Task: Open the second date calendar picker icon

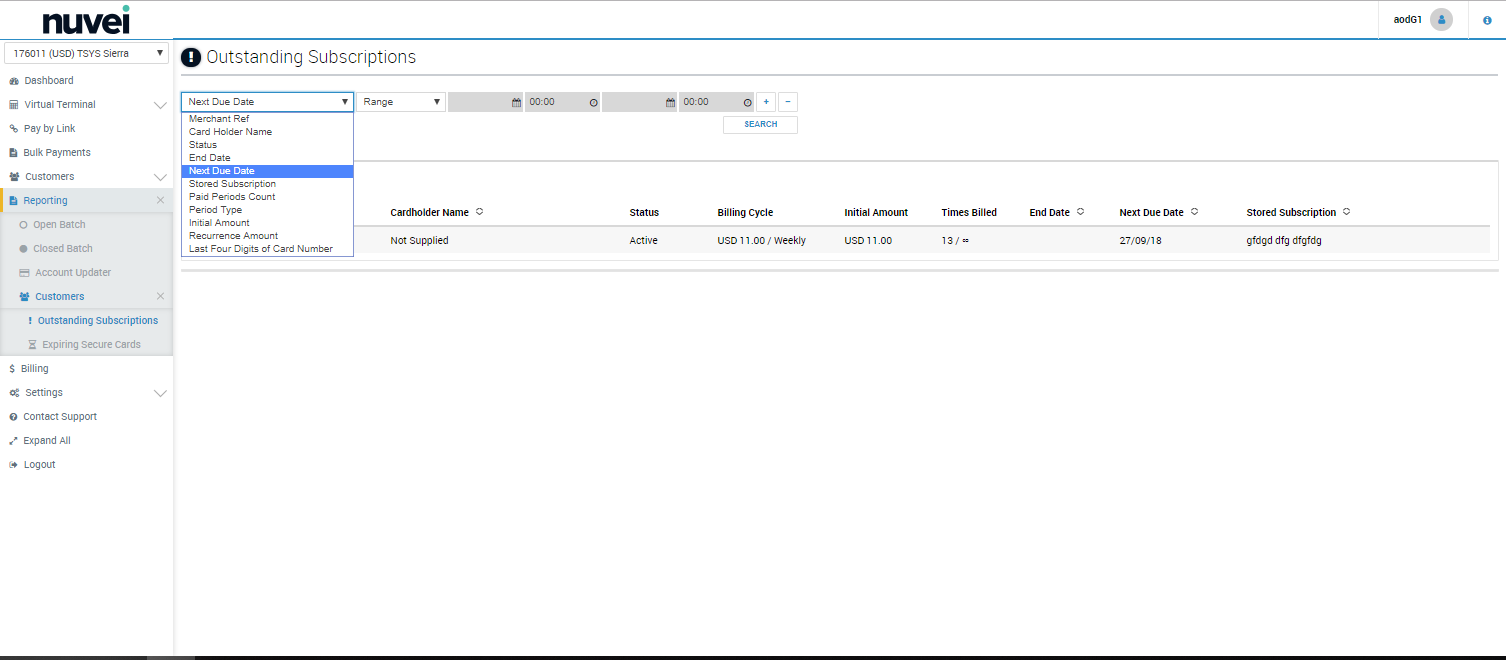Action: coord(670,102)
